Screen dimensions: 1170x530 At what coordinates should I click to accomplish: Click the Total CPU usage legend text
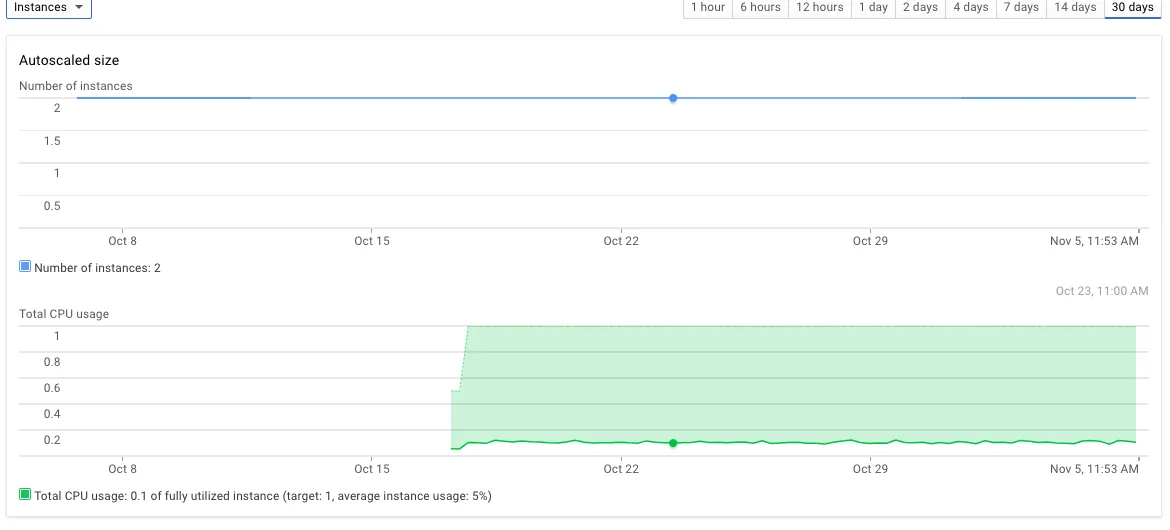click(x=263, y=495)
